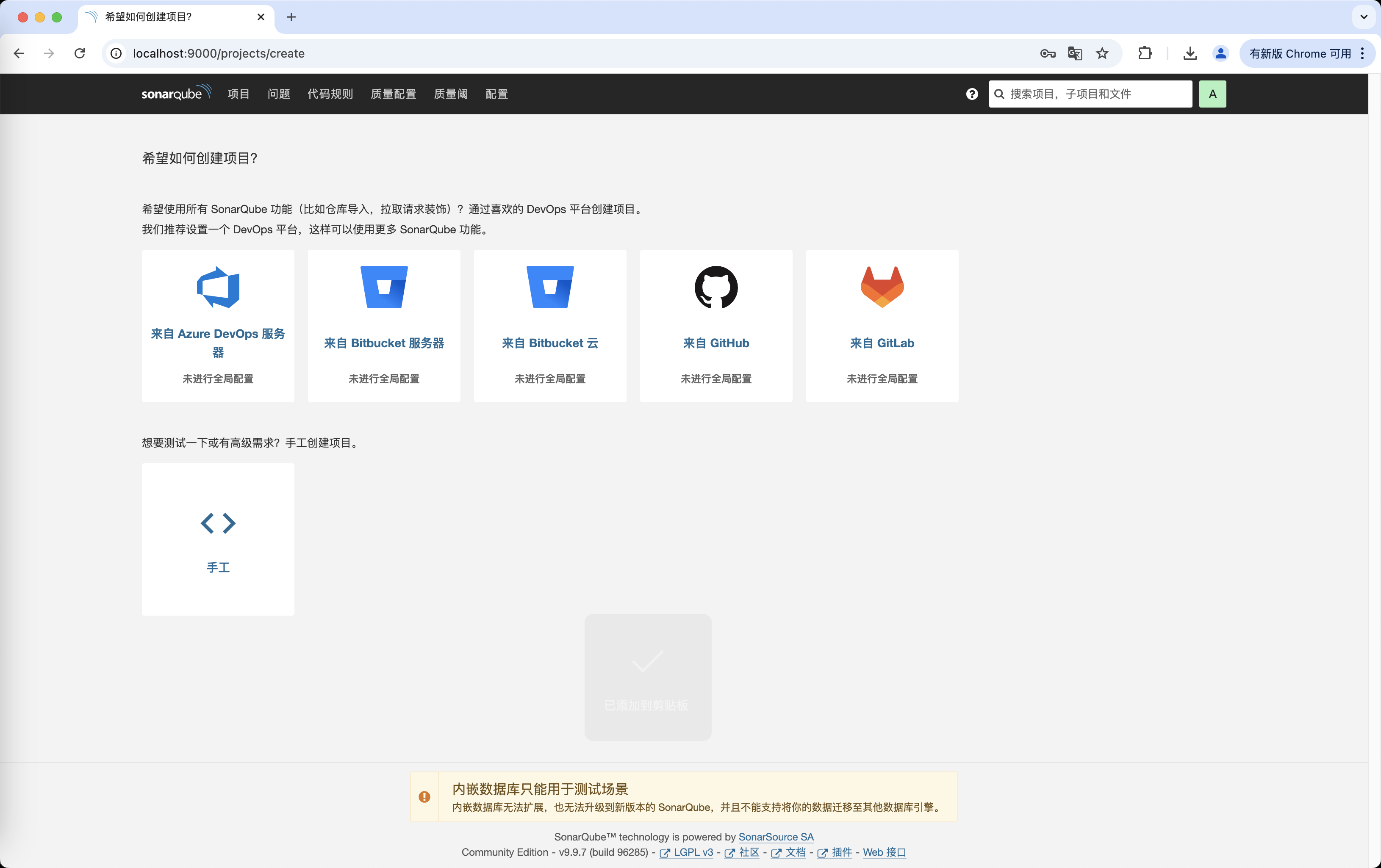Select 来自 GitHub option
The image size is (1381, 868).
(716, 326)
